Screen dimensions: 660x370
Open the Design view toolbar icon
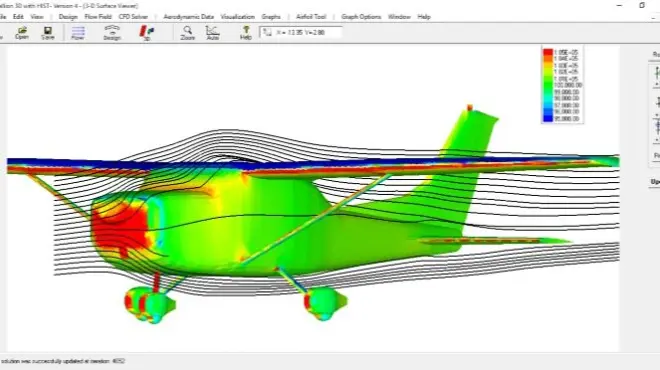(x=112, y=32)
